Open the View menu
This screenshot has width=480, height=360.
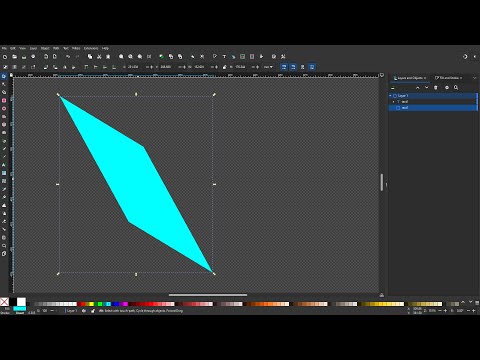tap(22, 48)
